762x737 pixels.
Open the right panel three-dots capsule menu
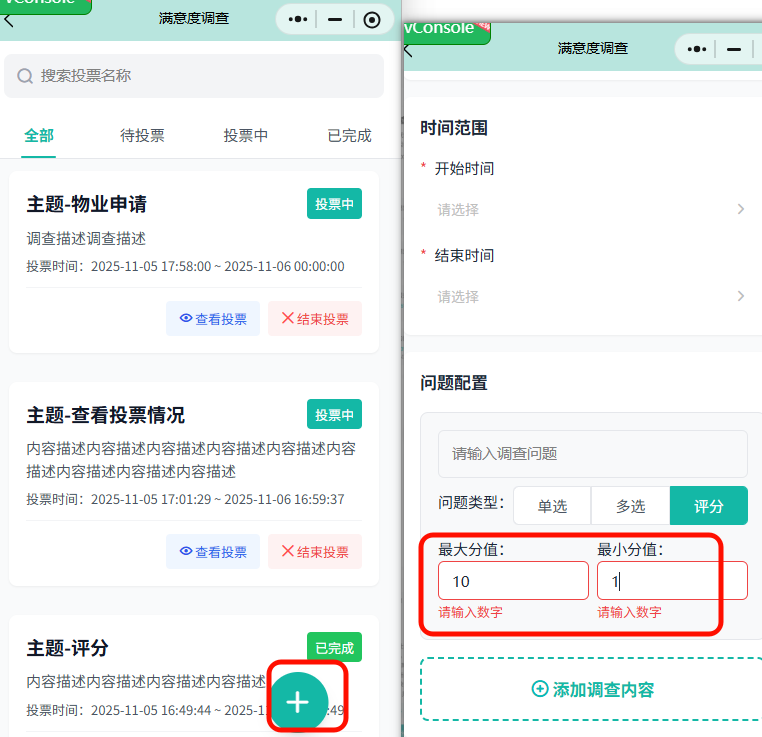[698, 48]
